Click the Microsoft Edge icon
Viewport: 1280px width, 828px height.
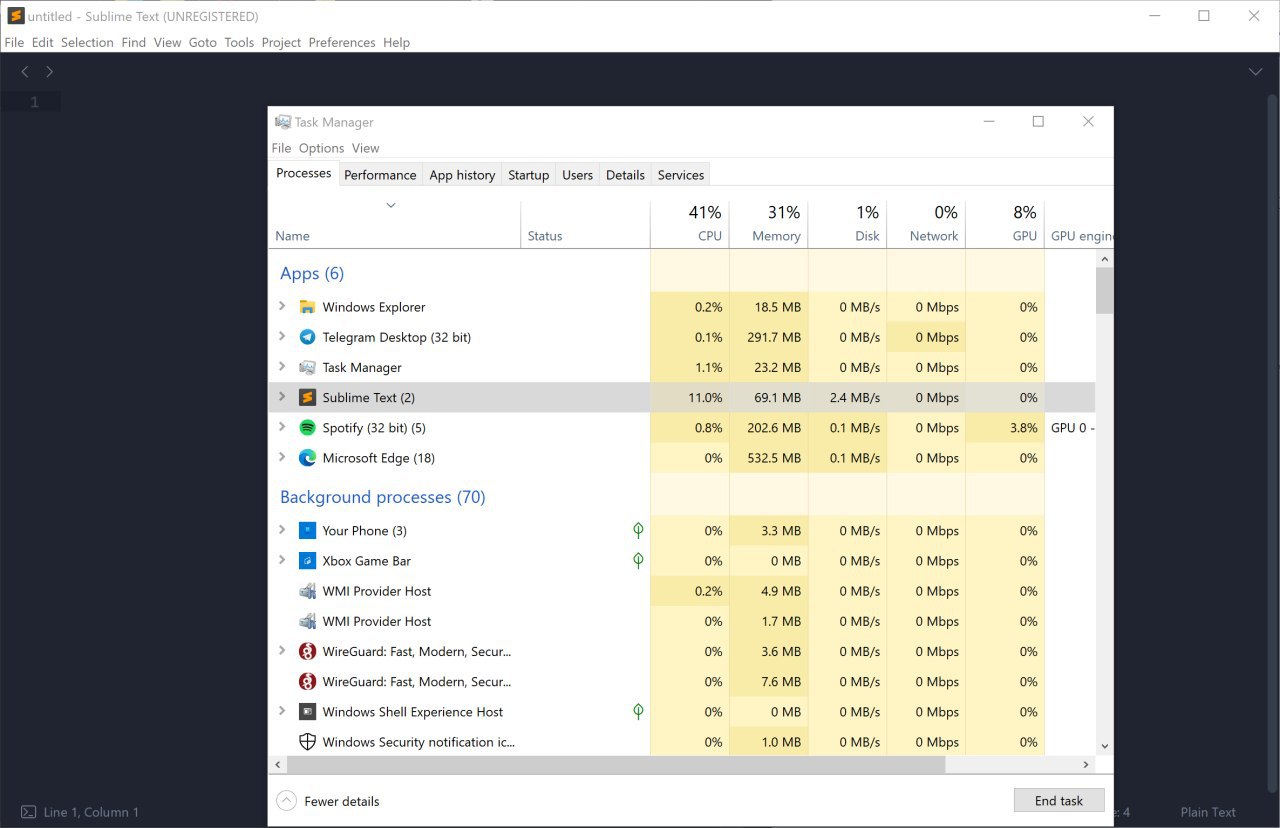[307, 458]
